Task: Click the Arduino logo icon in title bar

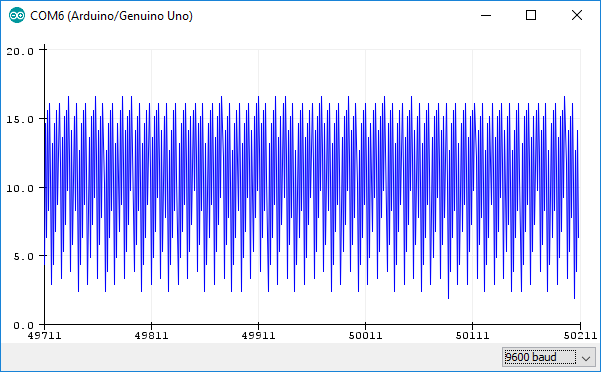Action: (x=17, y=16)
